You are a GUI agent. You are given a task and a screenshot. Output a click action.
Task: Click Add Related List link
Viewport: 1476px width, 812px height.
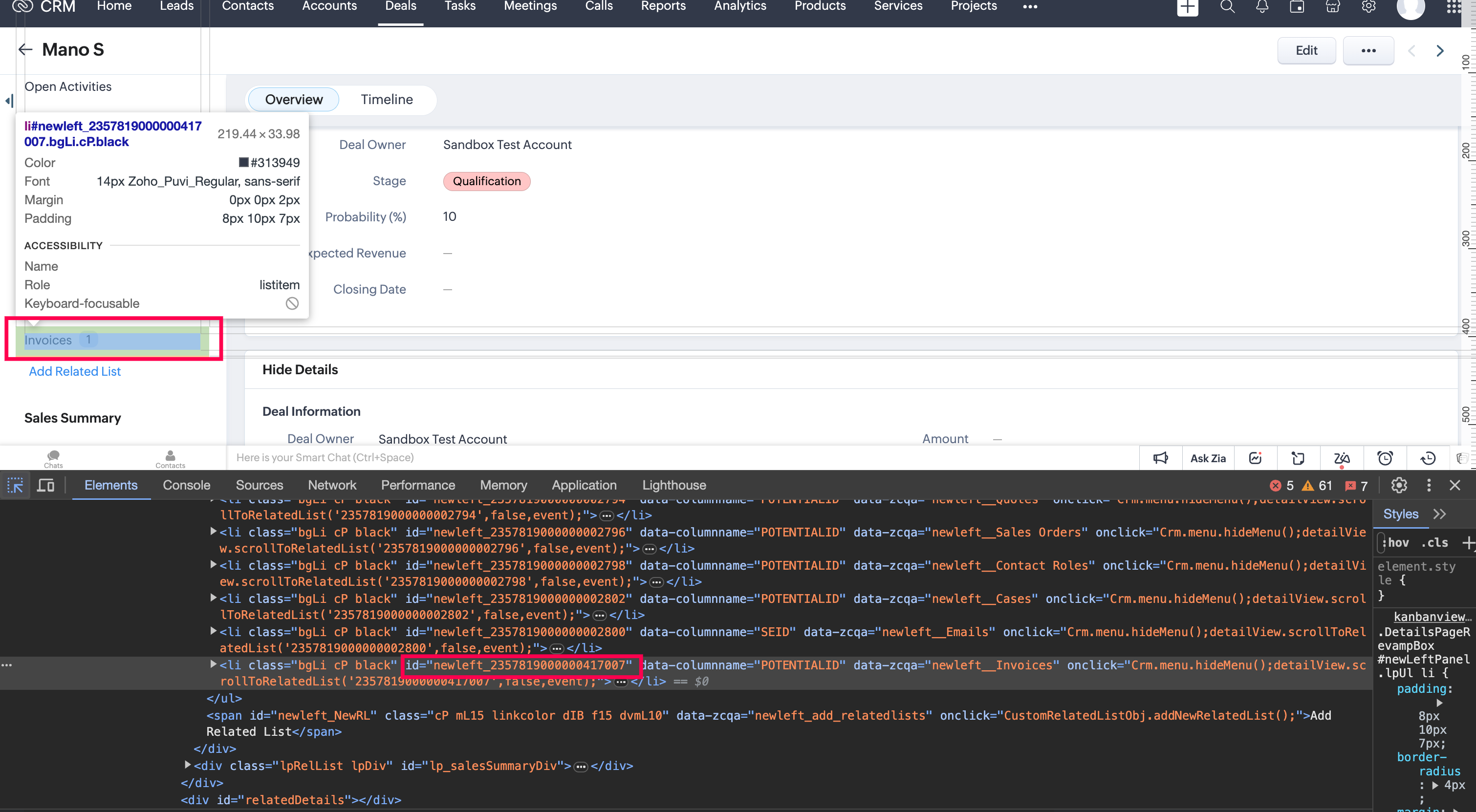[x=74, y=372]
